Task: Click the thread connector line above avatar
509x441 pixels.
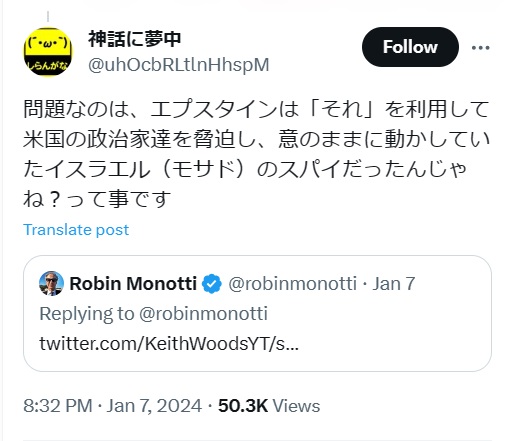Action: (x=48, y=16)
